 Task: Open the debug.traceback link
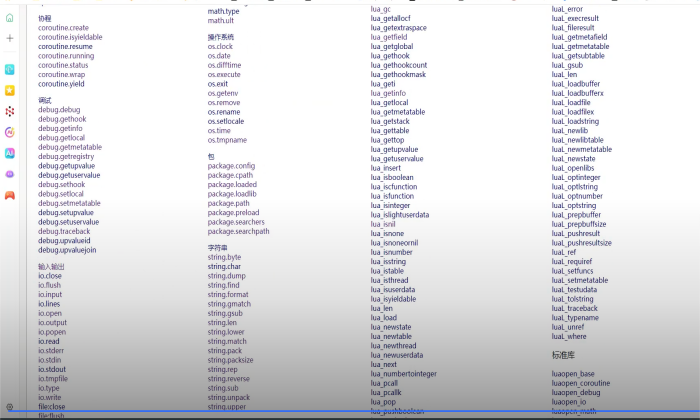[64, 231]
